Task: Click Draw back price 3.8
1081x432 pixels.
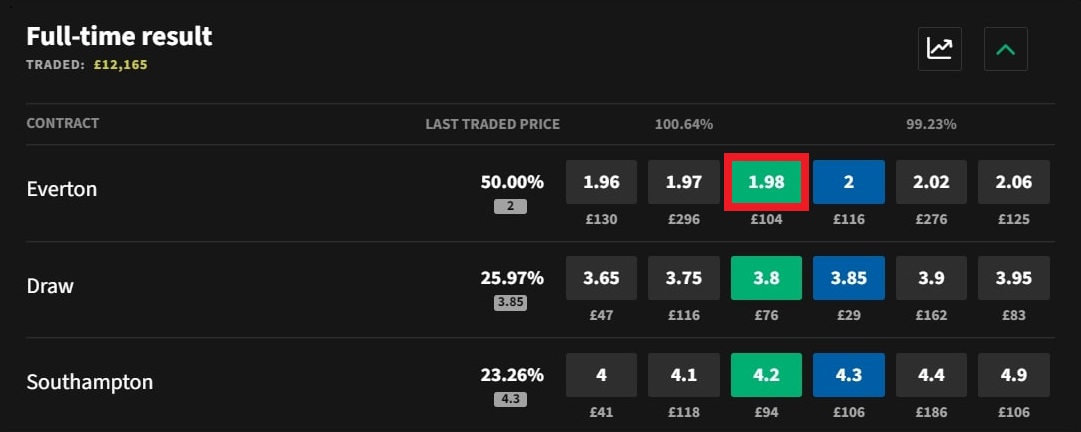Action: click(x=766, y=279)
